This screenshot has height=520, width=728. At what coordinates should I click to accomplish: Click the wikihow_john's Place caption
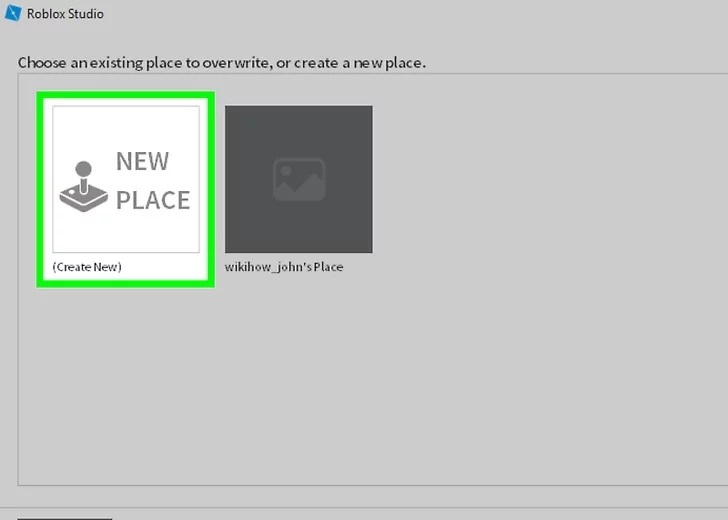click(284, 267)
